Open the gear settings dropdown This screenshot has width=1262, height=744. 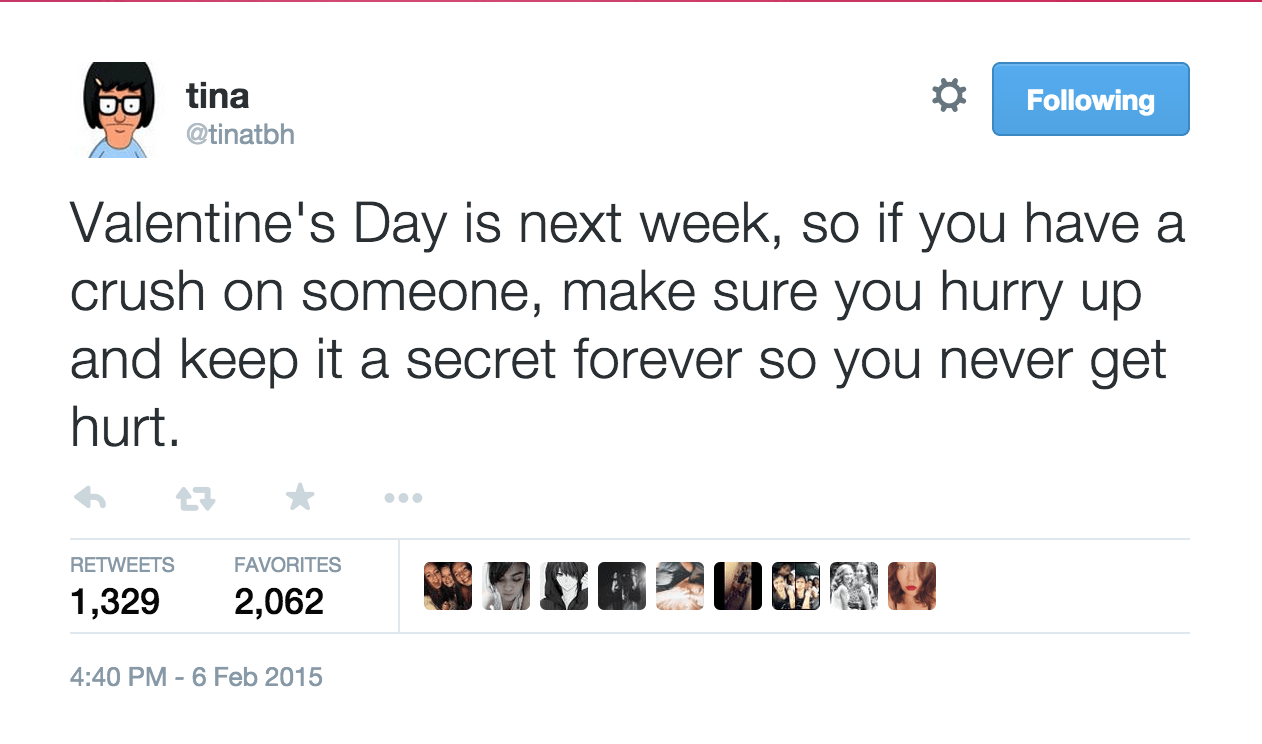click(x=949, y=96)
